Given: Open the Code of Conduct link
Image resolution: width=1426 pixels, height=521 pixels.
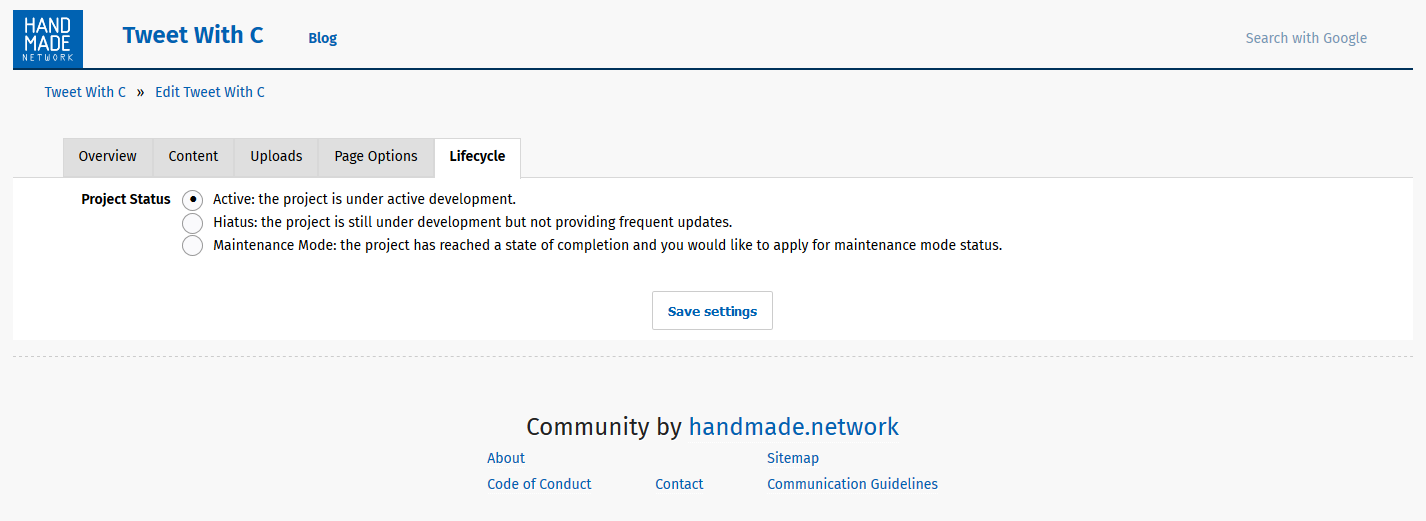Looking at the screenshot, I should (539, 484).
